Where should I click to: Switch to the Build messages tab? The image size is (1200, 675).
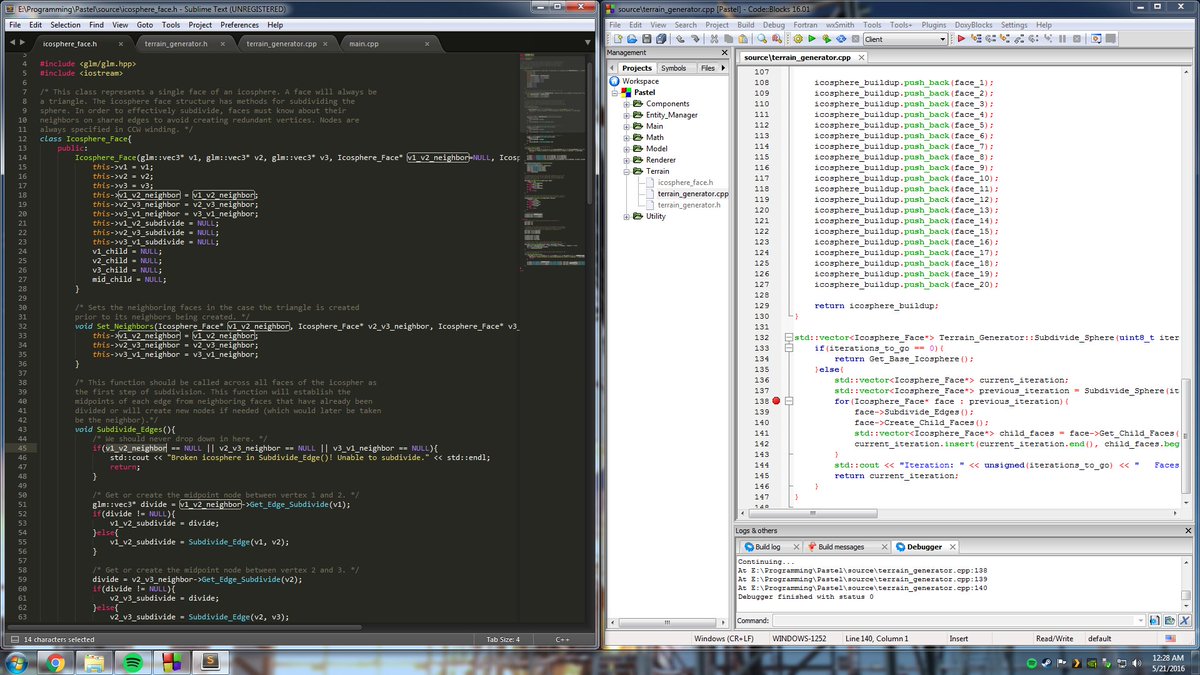pyautogui.click(x=840, y=547)
